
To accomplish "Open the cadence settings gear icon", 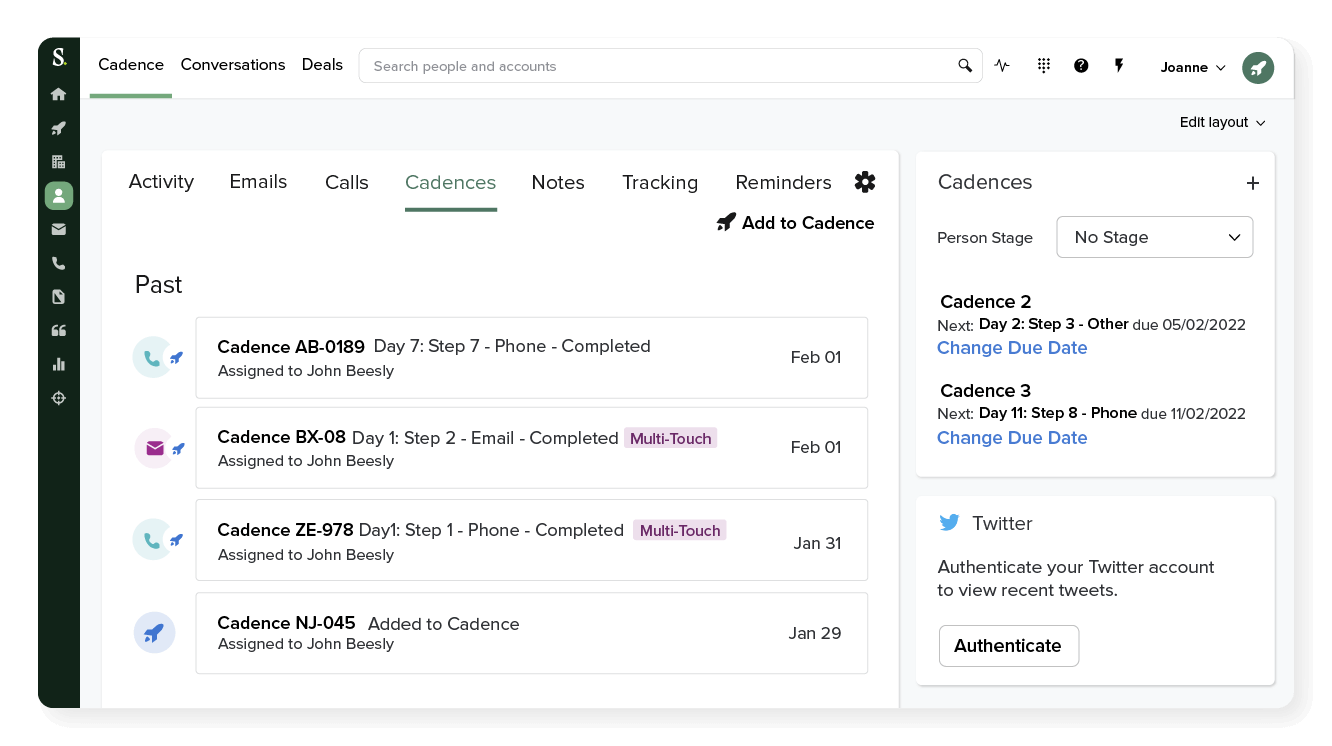I will point(864,182).
